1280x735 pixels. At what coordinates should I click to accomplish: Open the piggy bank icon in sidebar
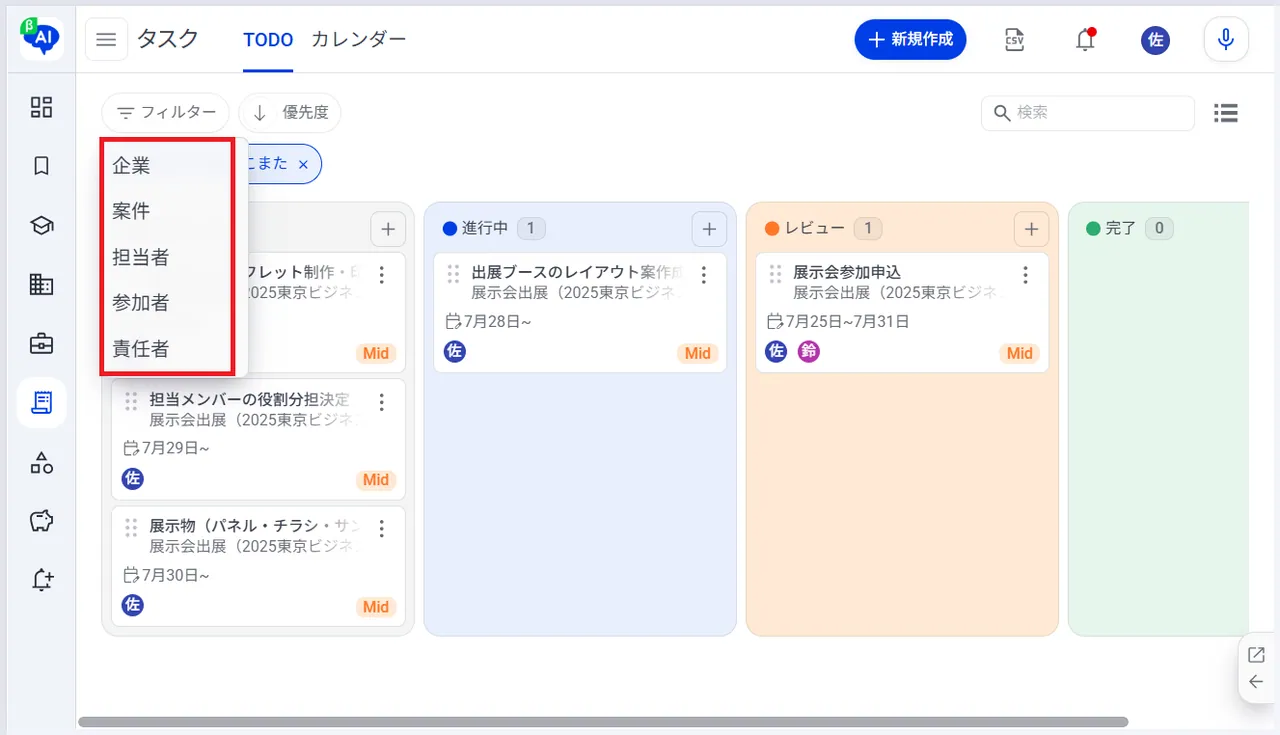(41, 521)
